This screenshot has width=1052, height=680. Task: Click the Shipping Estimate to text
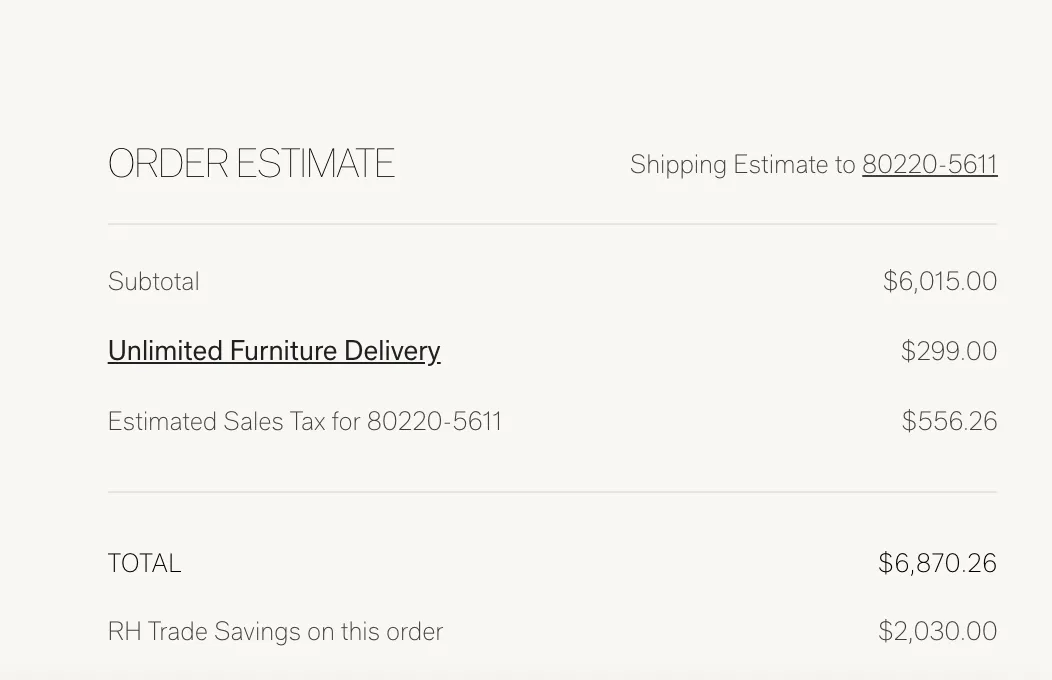pos(743,164)
